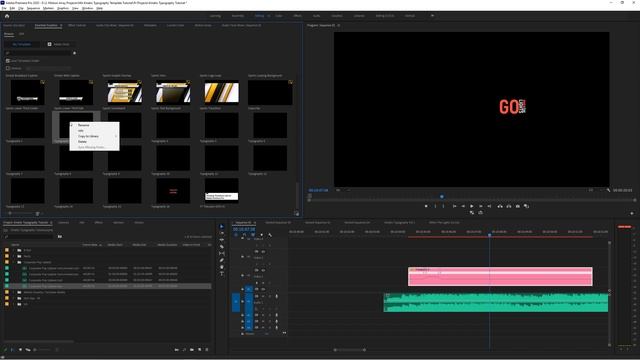
Task: Toggle the Project panel writable lock icon
Action: point(5,349)
